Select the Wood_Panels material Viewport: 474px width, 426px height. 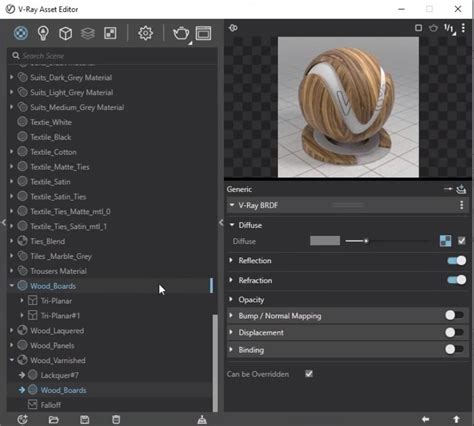[52, 346]
